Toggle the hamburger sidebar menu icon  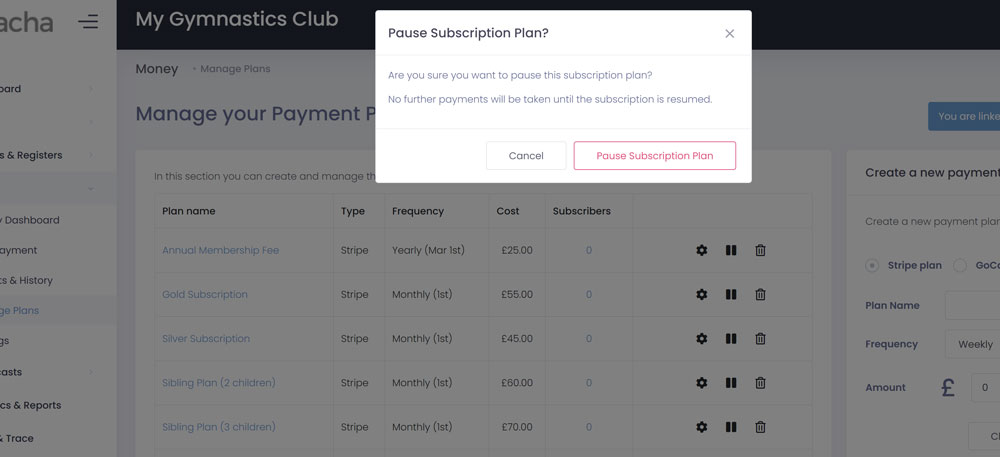[x=89, y=21]
